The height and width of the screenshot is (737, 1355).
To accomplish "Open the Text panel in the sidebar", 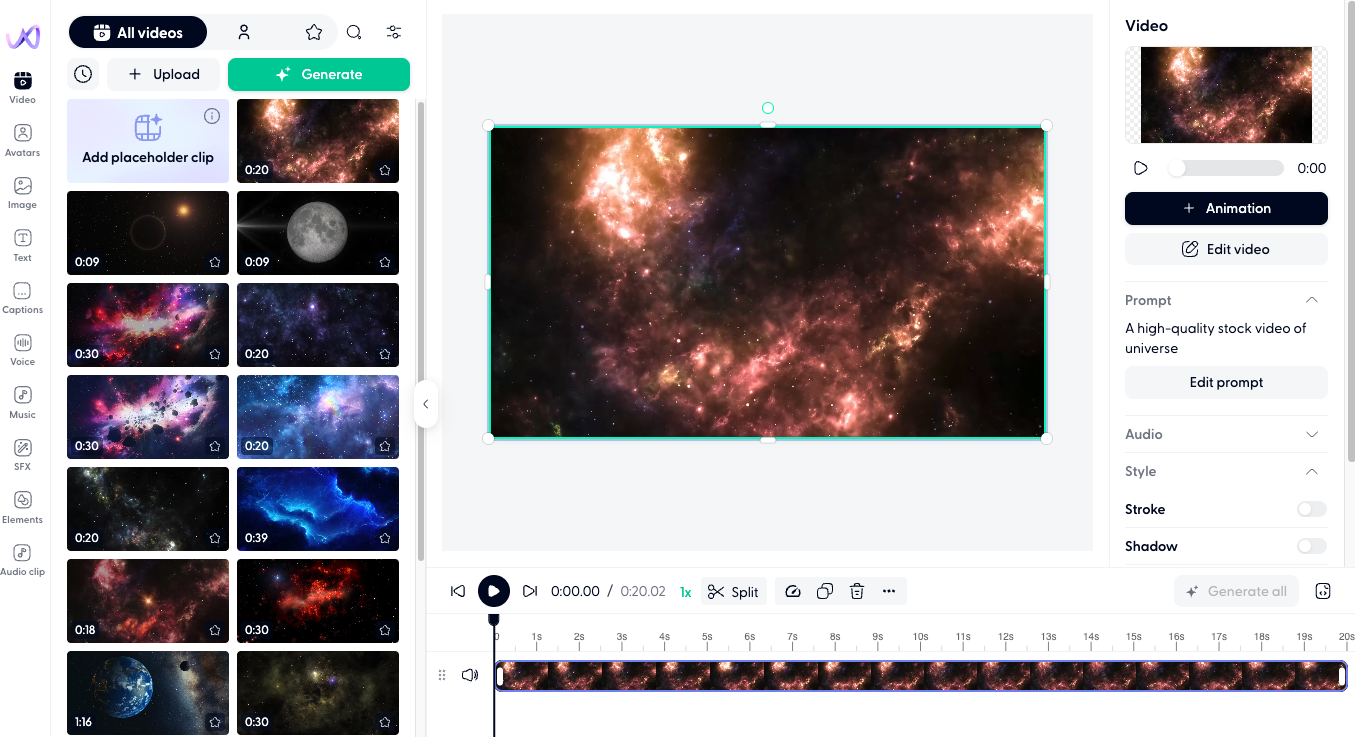I will pyautogui.click(x=22, y=243).
